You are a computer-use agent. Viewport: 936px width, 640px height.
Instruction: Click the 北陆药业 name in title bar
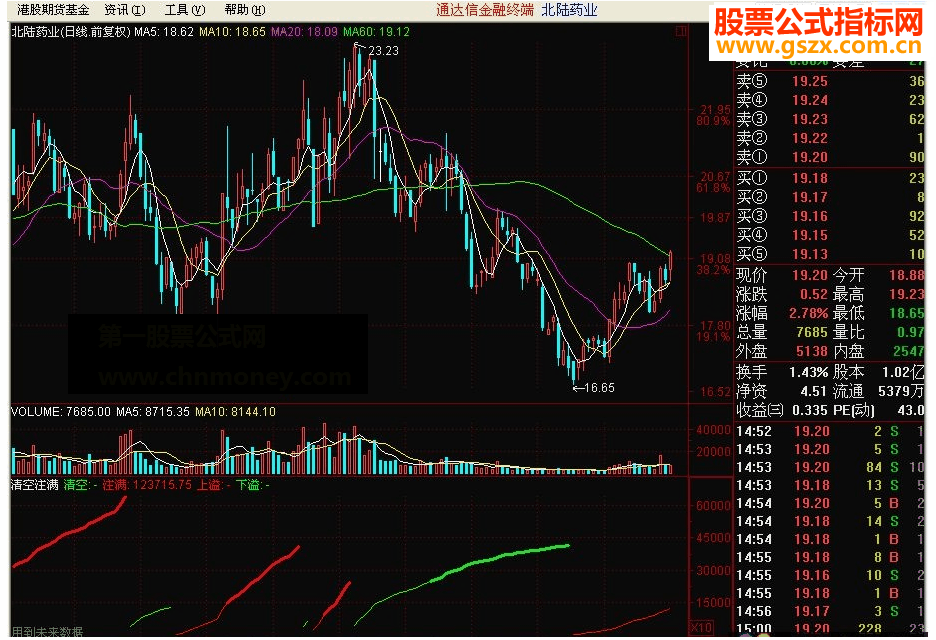click(x=569, y=10)
